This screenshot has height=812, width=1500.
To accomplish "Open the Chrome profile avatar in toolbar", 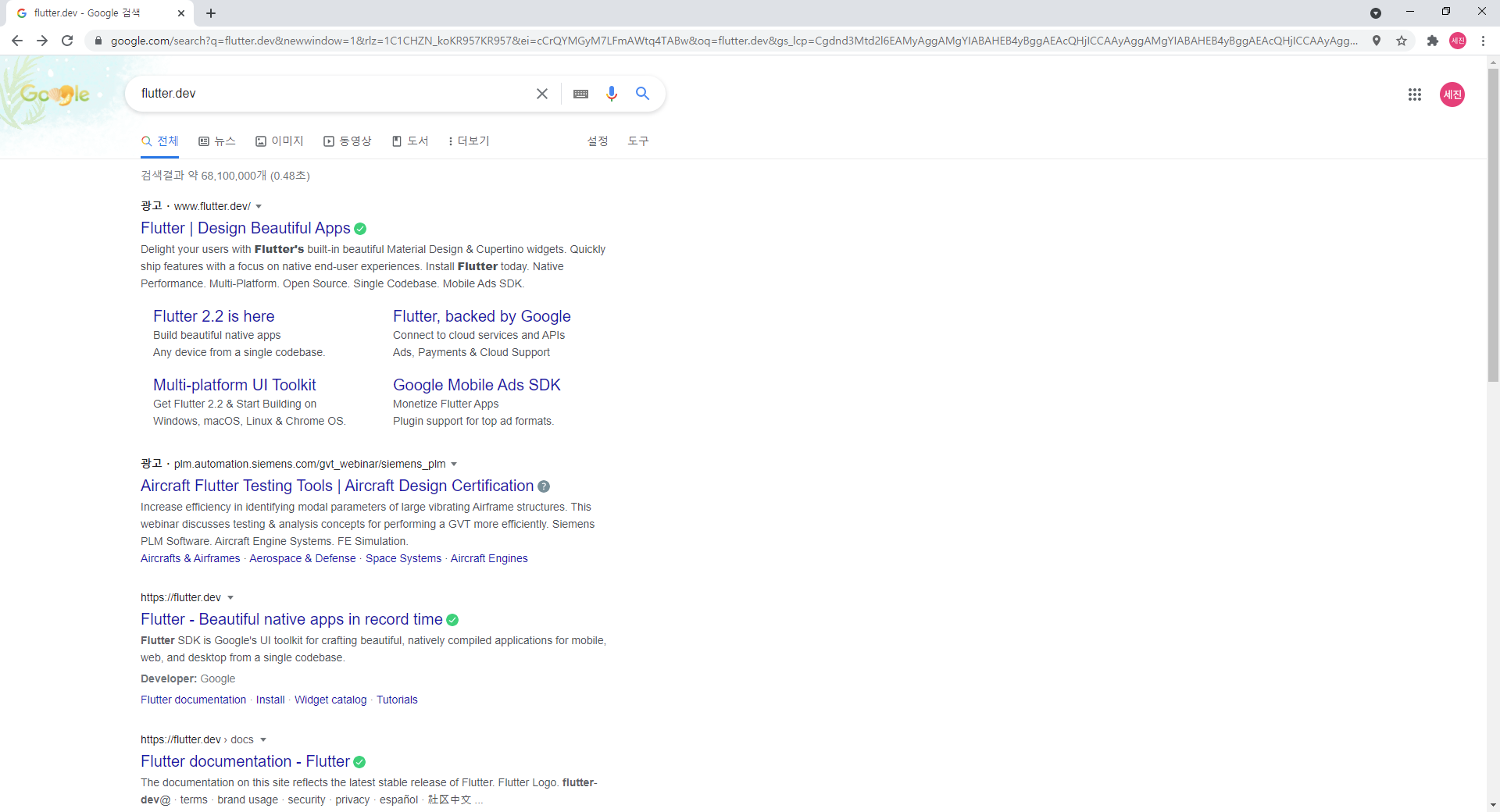I will pos(1458,41).
